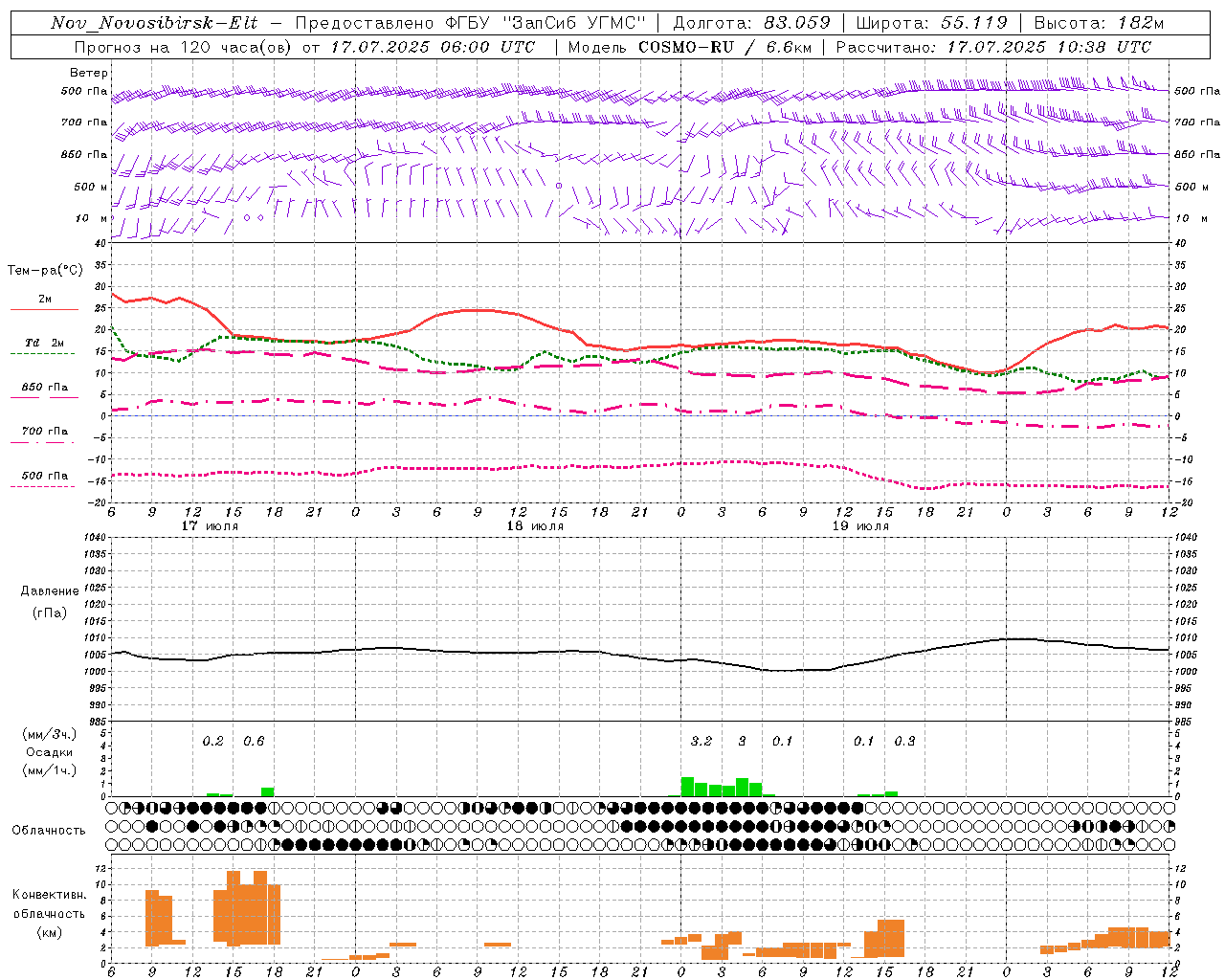The image size is (1225, 980).
Task: Select the 0.2 precipitation amount value
Action: pos(212,741)
